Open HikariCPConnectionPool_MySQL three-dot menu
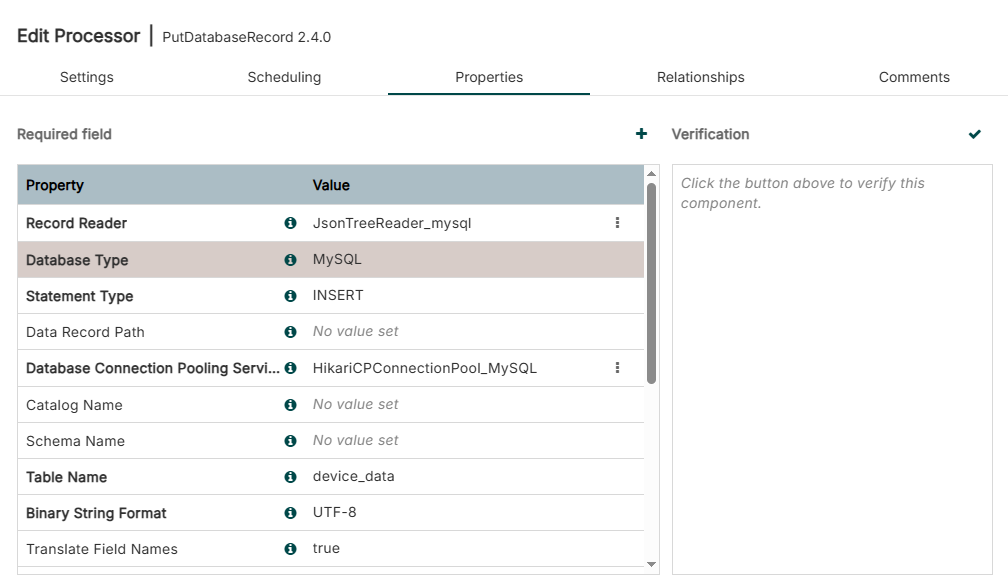 coord(617,368)
